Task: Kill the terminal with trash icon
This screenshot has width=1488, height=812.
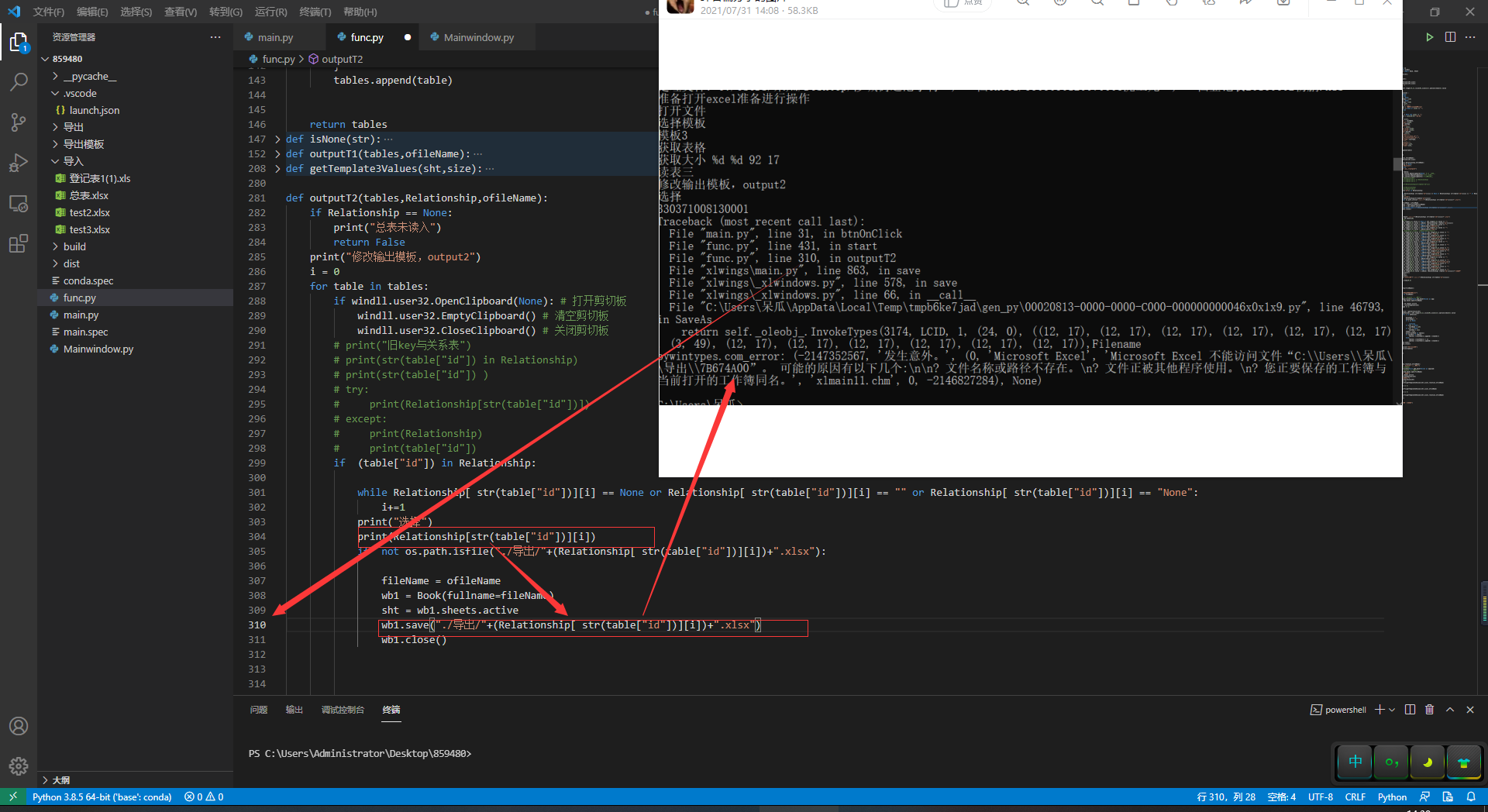Action: point(1430,710)
